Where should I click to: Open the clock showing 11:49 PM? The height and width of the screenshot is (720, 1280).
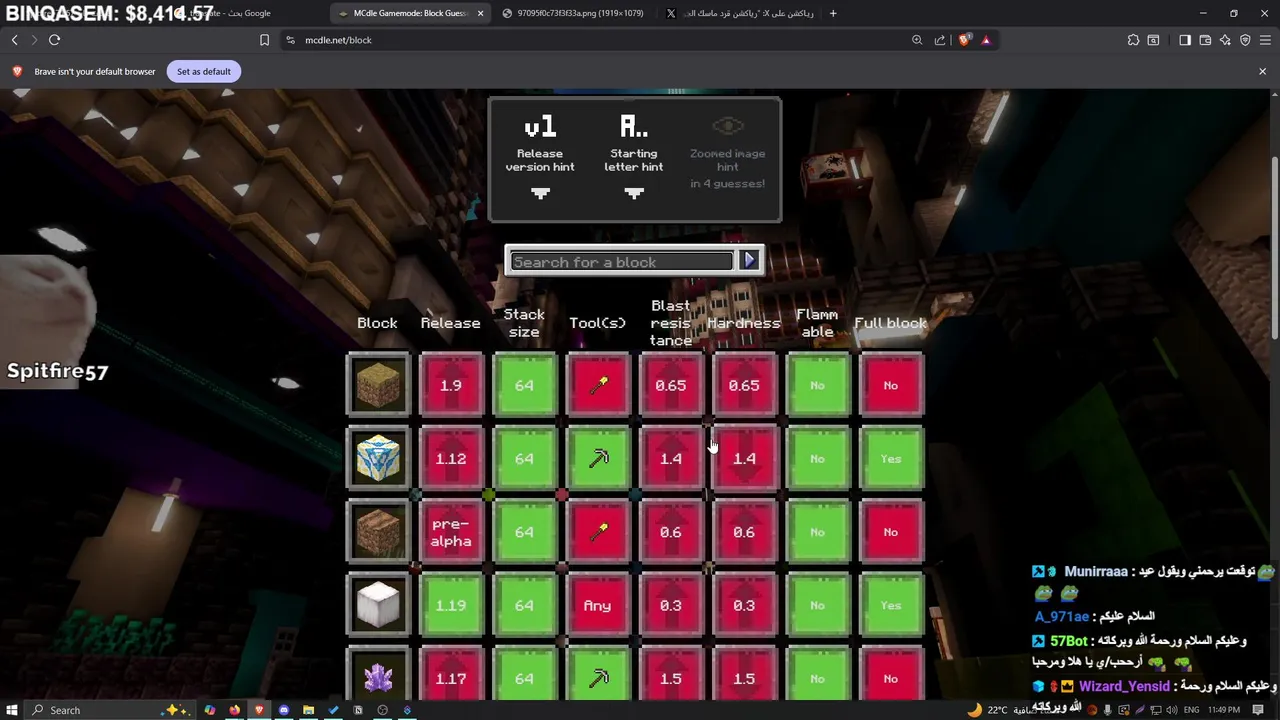(x=1224, y=710)
